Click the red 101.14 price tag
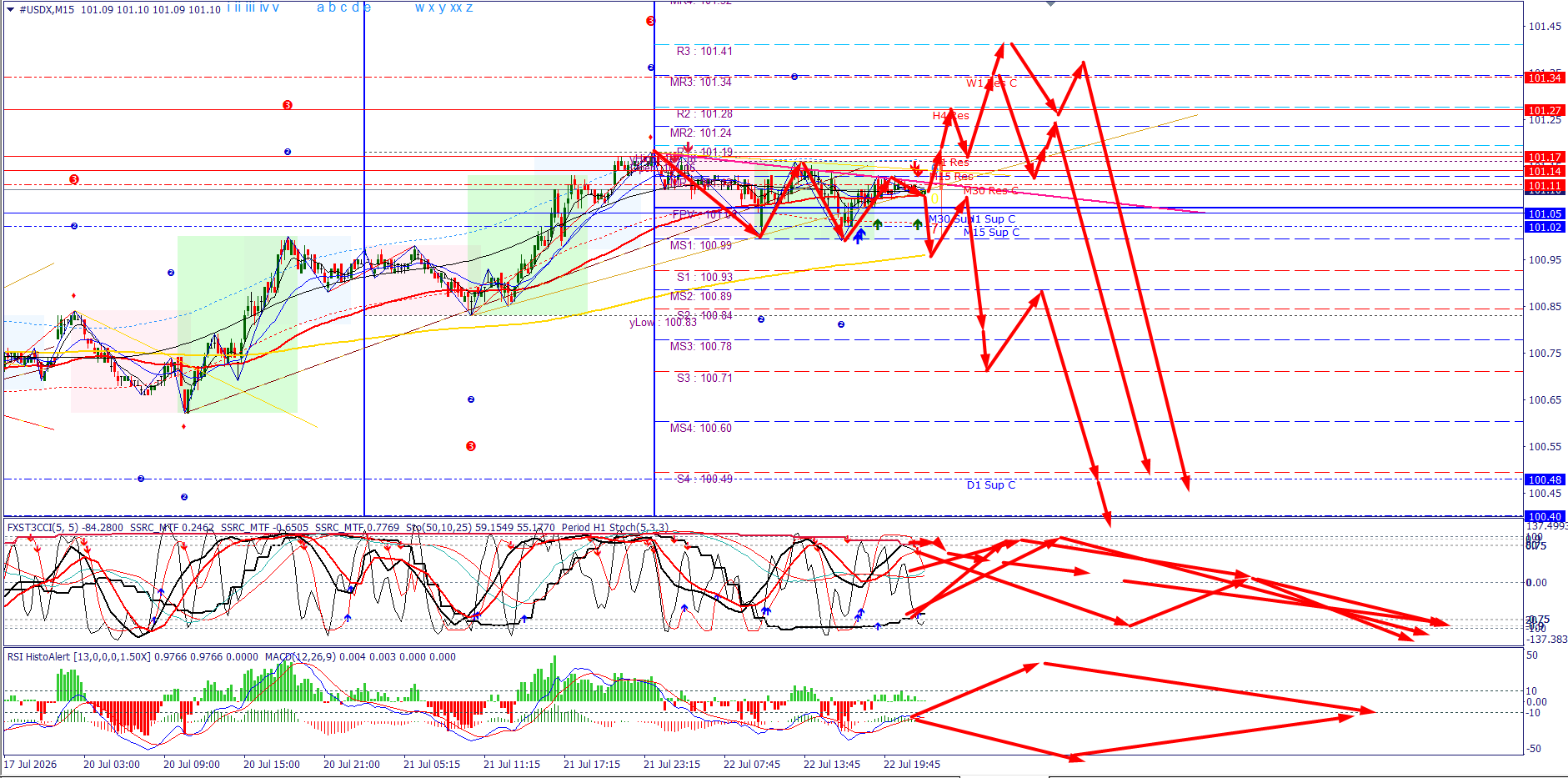Viewport: 1568px width, 778px height. pyautogui.click(x=1544, y=171)
